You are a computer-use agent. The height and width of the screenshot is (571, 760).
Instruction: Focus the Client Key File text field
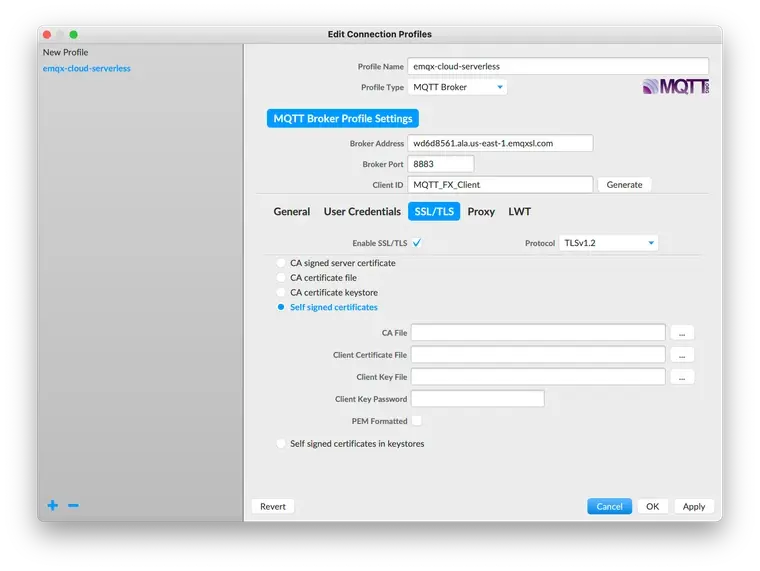tap(538, 377)
